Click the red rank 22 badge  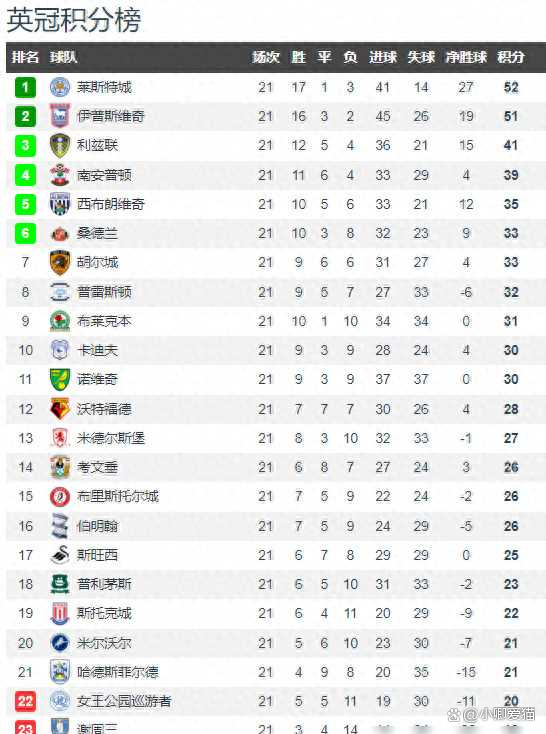click(25, 701)
